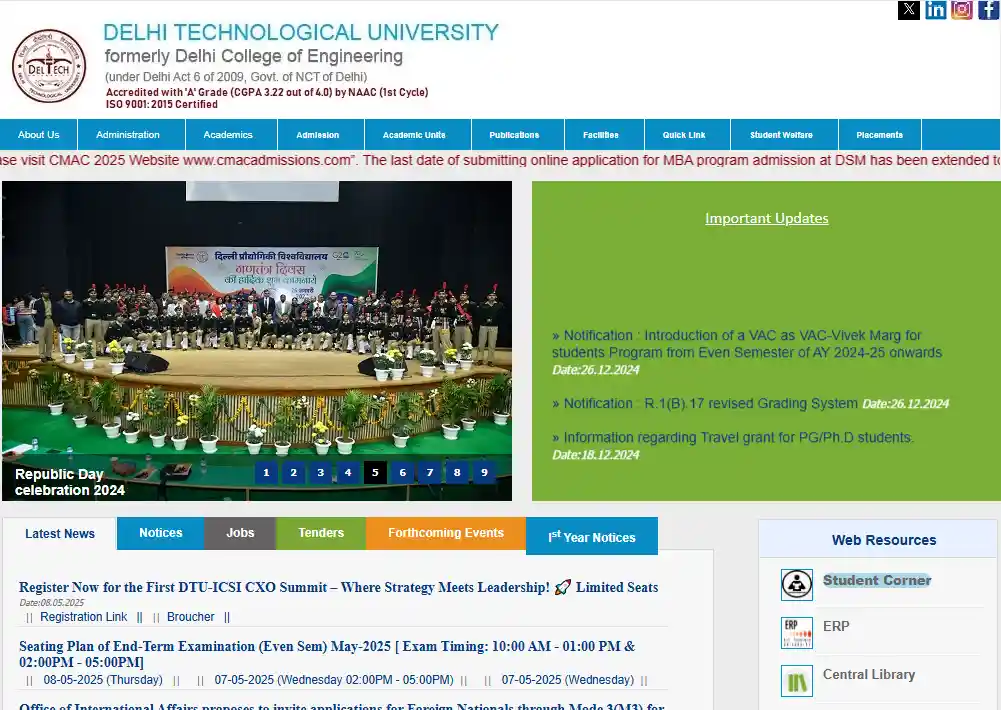
Task: Click the Student Corner icon
Action: (797, 585)
